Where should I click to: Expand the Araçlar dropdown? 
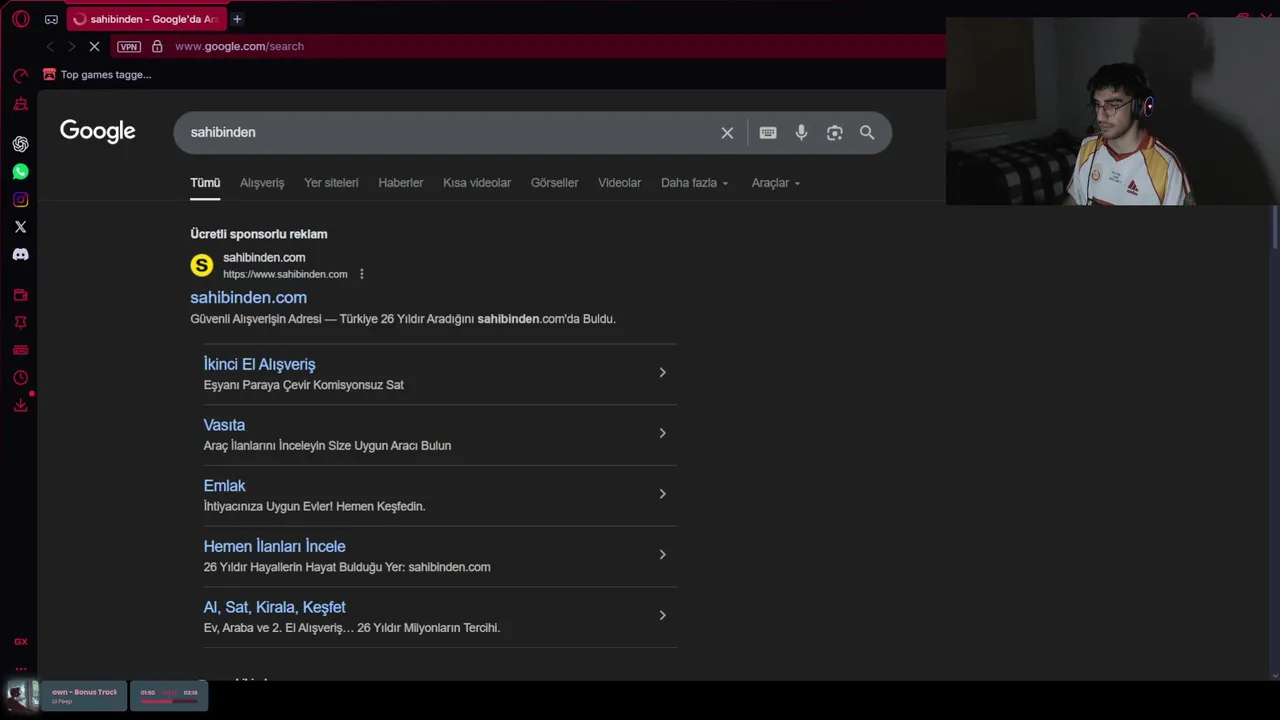[x=776, y=183]
